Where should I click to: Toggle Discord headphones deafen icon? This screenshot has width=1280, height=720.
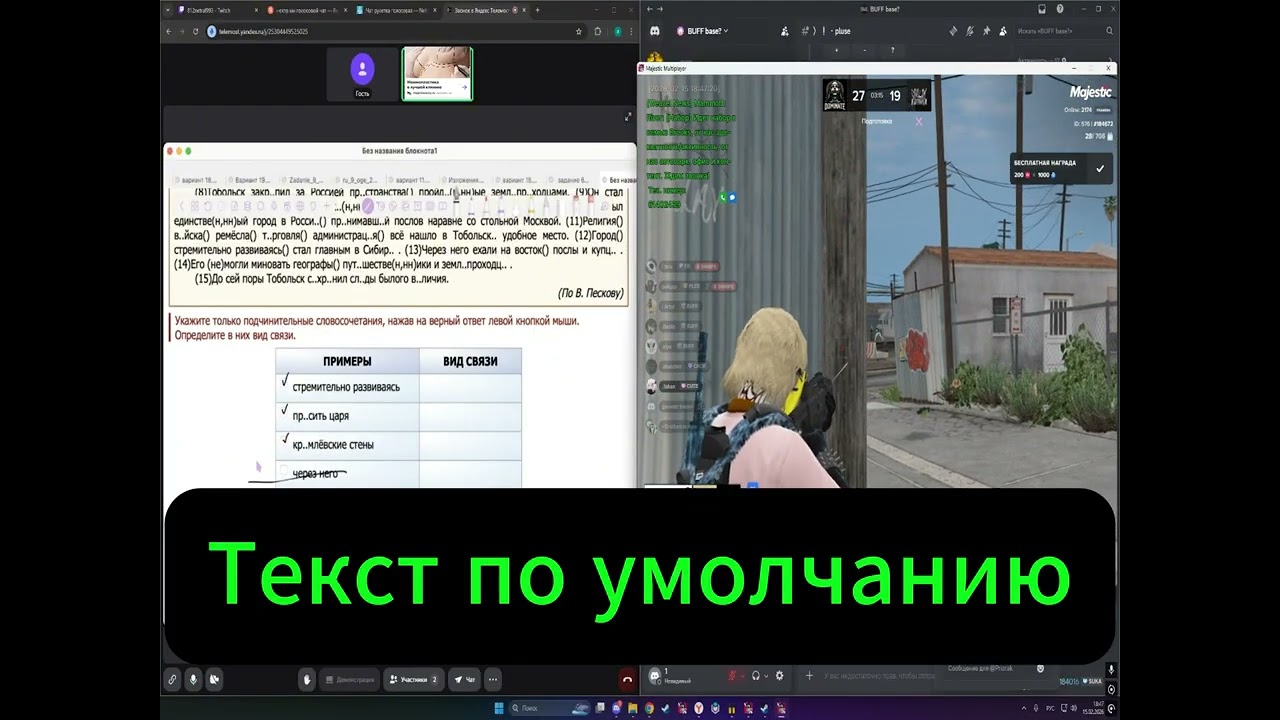pyautogui.click(x=756, y=676)
